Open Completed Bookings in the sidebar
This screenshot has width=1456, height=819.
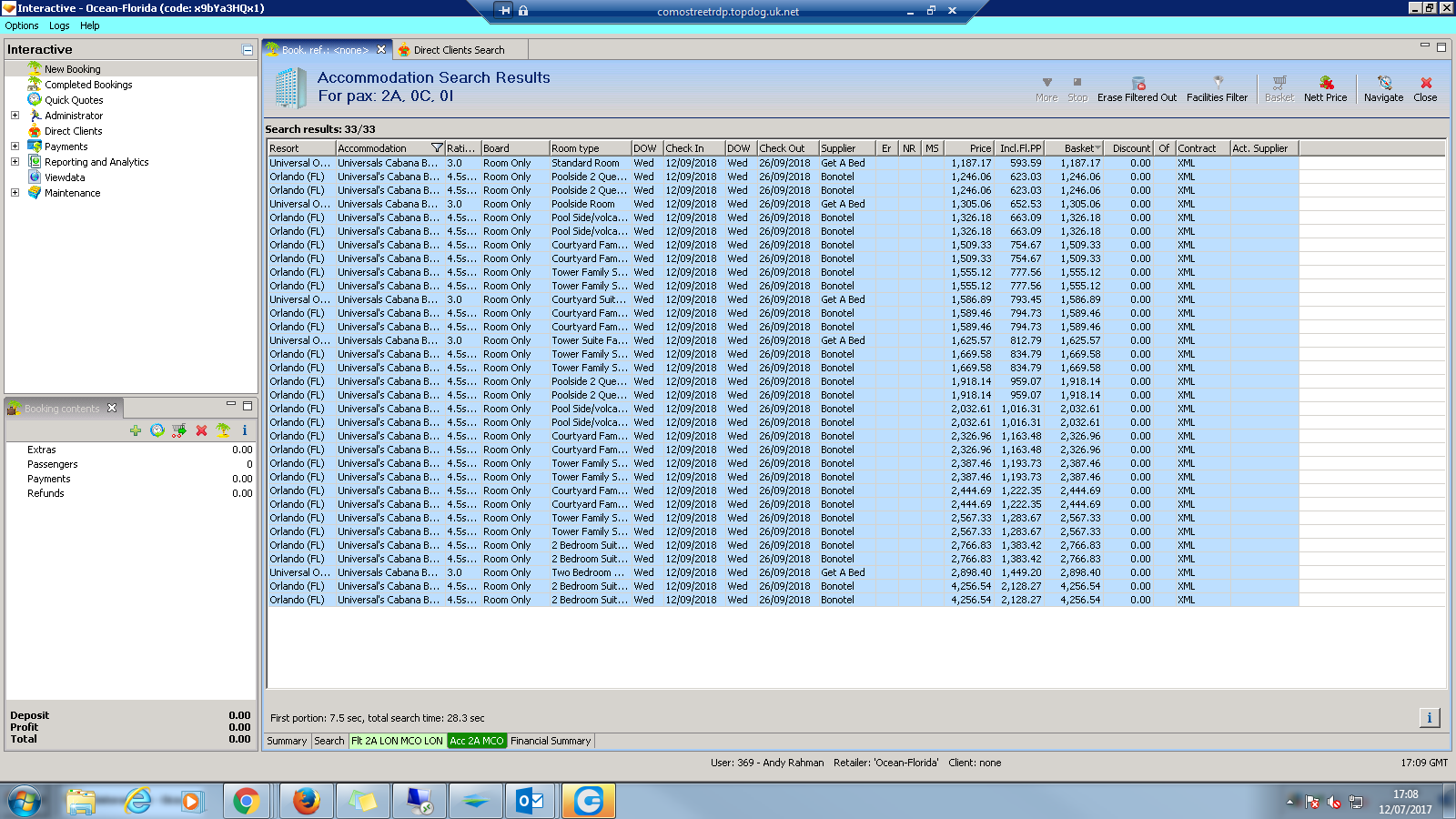(88, 85)
